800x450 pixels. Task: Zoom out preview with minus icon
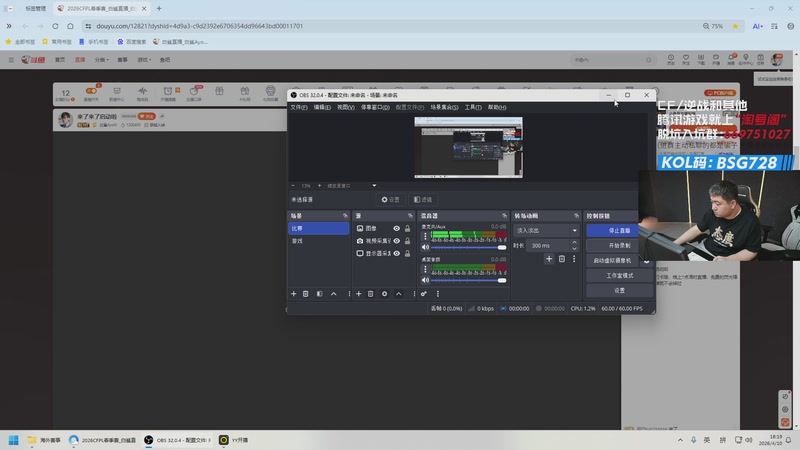[x=293, y=186]
